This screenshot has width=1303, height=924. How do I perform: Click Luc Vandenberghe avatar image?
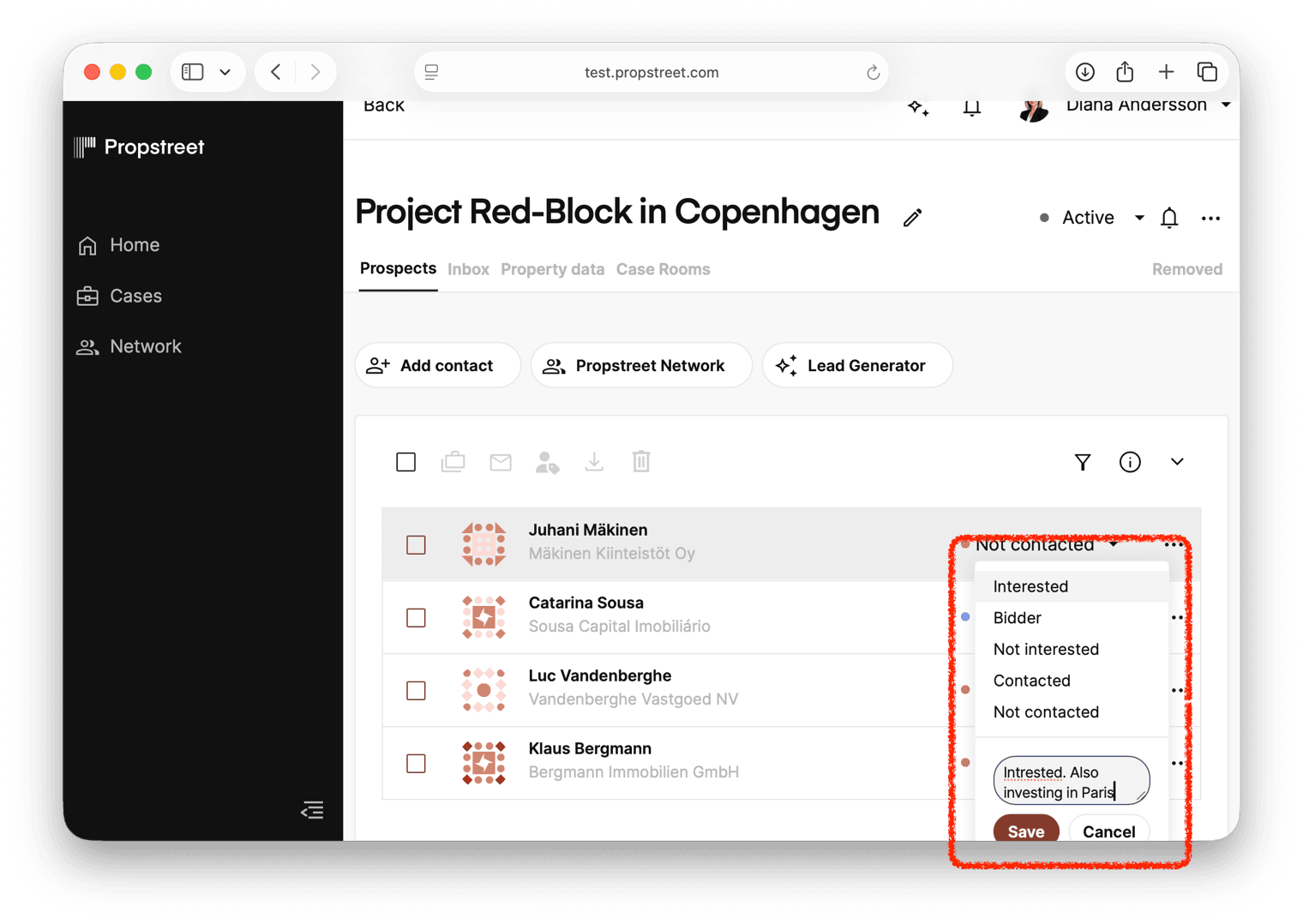point(483,690)
